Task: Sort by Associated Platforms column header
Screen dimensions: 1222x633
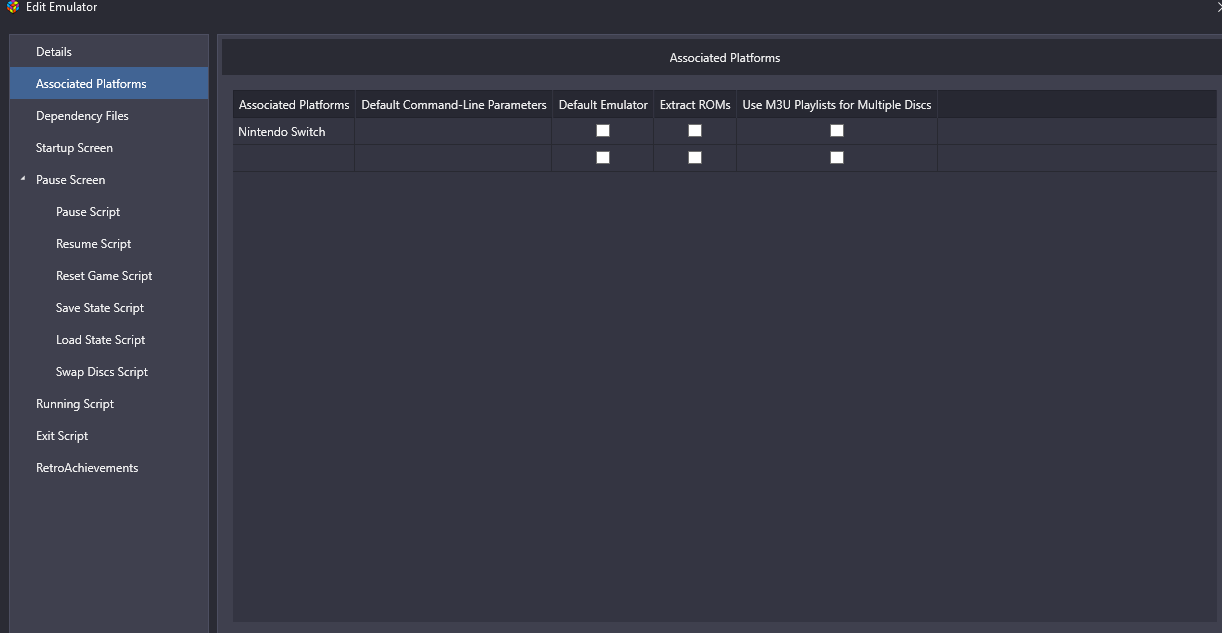Action: coord(294,105)
